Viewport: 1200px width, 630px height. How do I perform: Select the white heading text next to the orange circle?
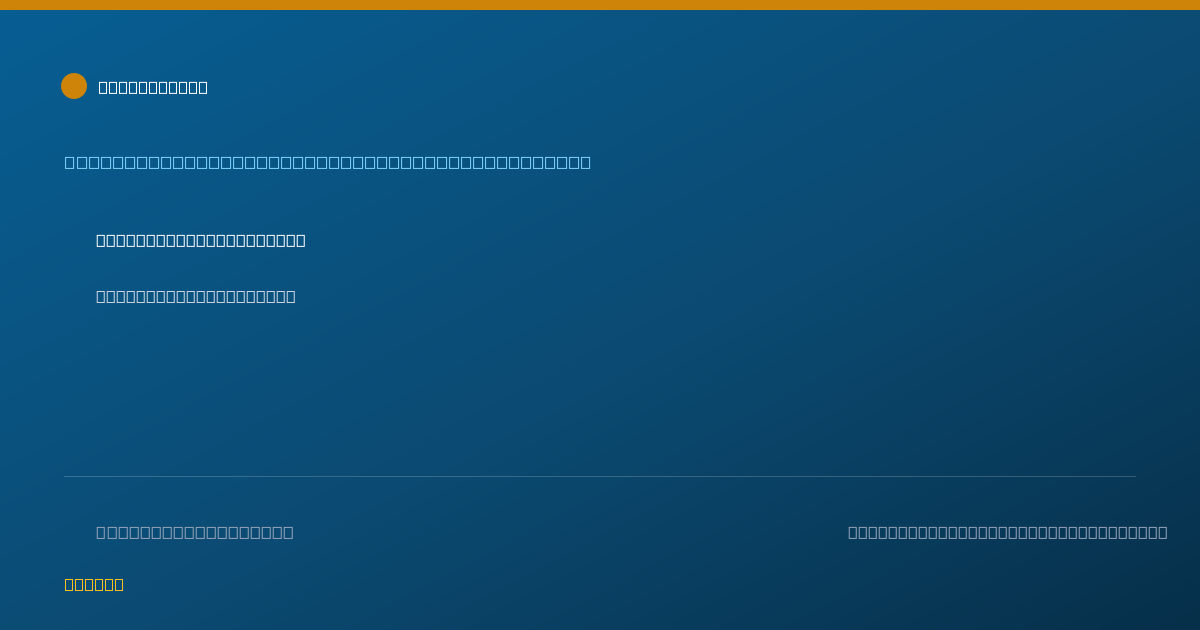point(153,87)
